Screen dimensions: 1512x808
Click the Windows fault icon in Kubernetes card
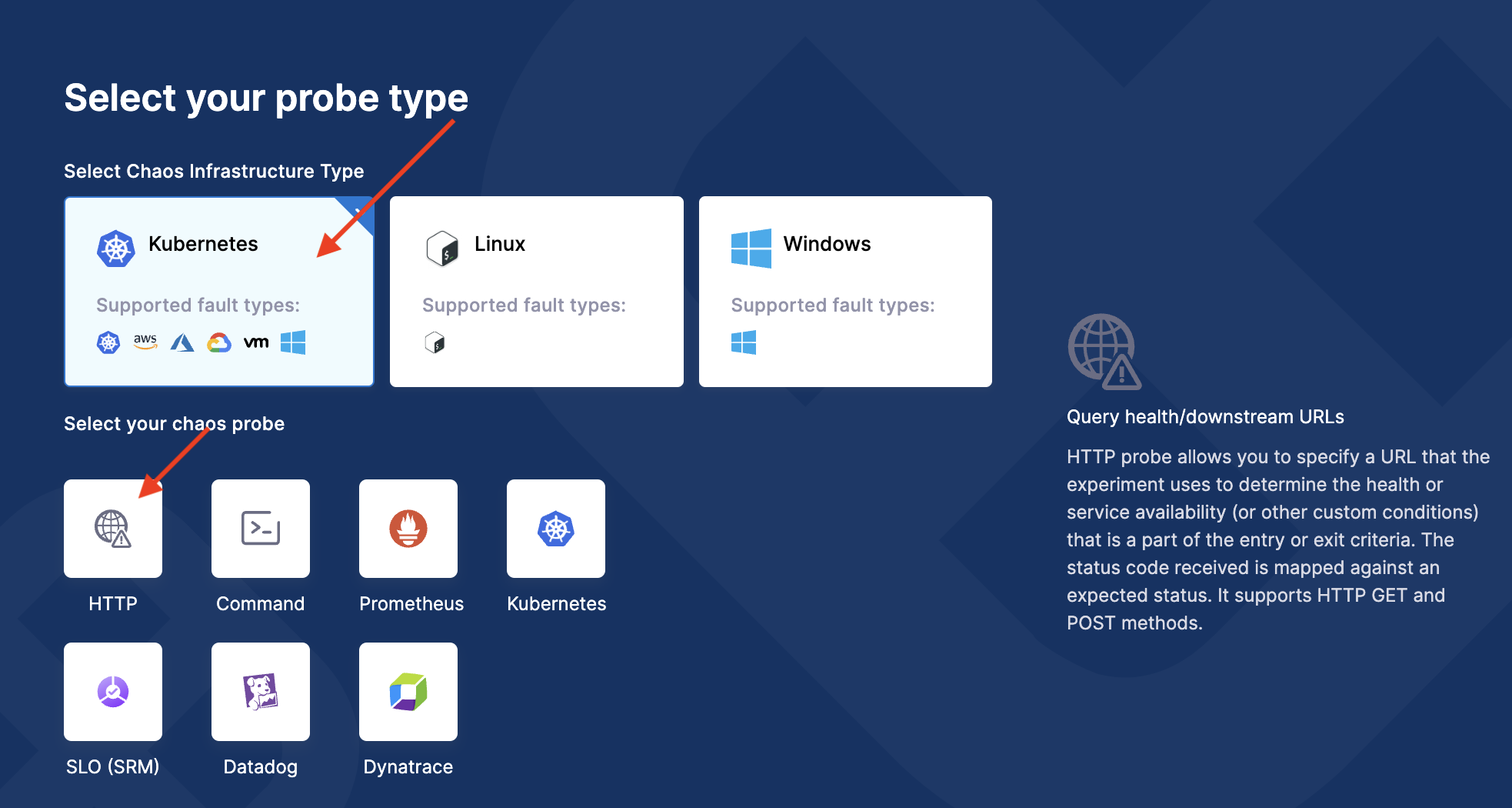pyautogui.click(x=293, y=342)
